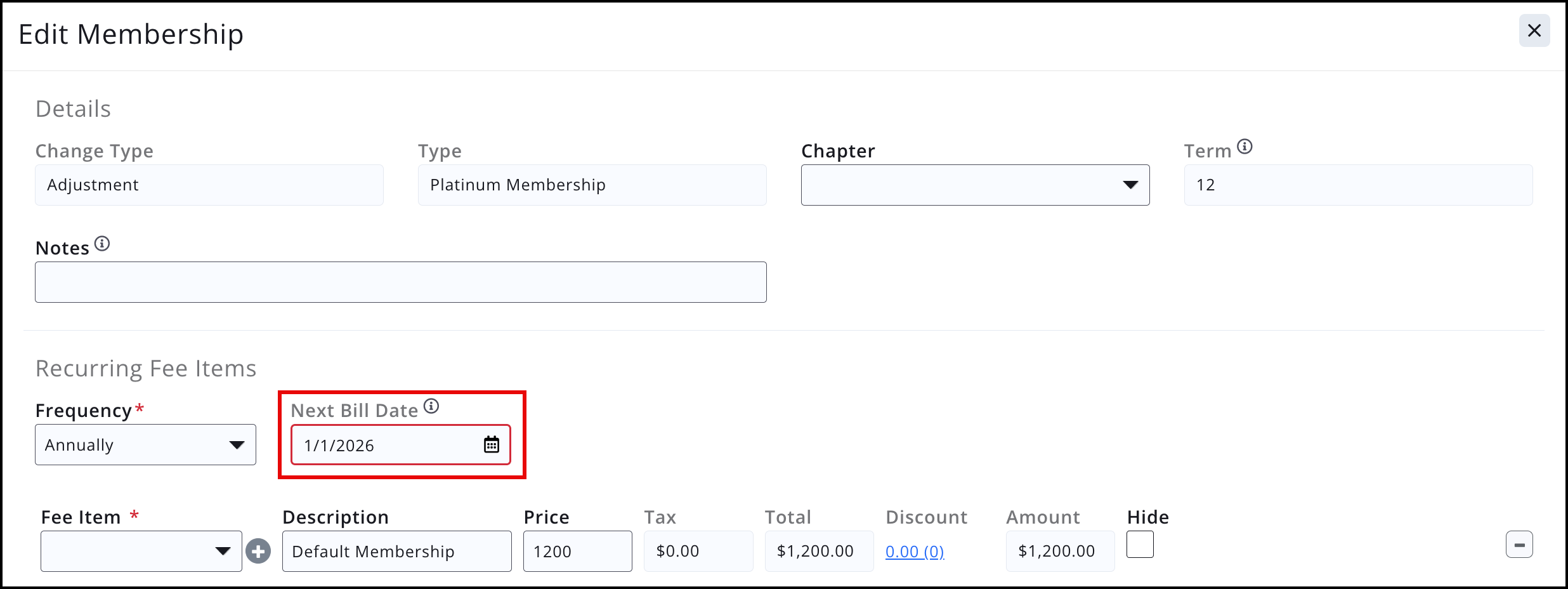Open the Fee Item dropdown
The width and height of the screenshot is (1568, 589).
coord(141,551)
